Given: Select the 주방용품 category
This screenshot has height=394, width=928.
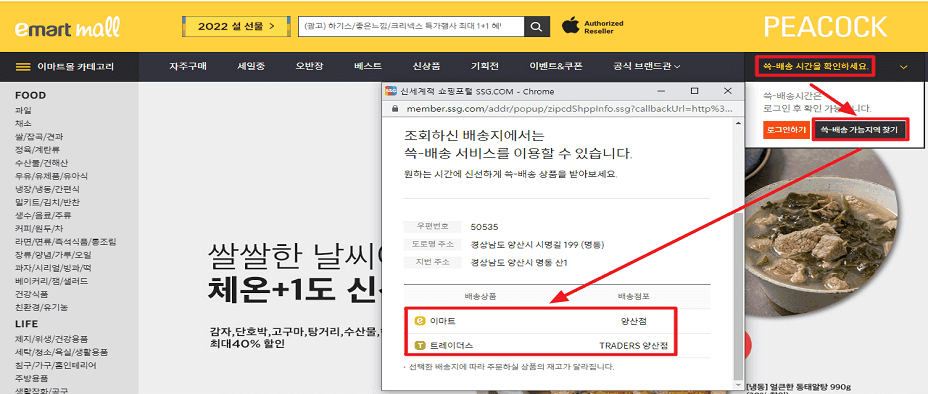Looking at the screenshot, I should pos(31,378).
